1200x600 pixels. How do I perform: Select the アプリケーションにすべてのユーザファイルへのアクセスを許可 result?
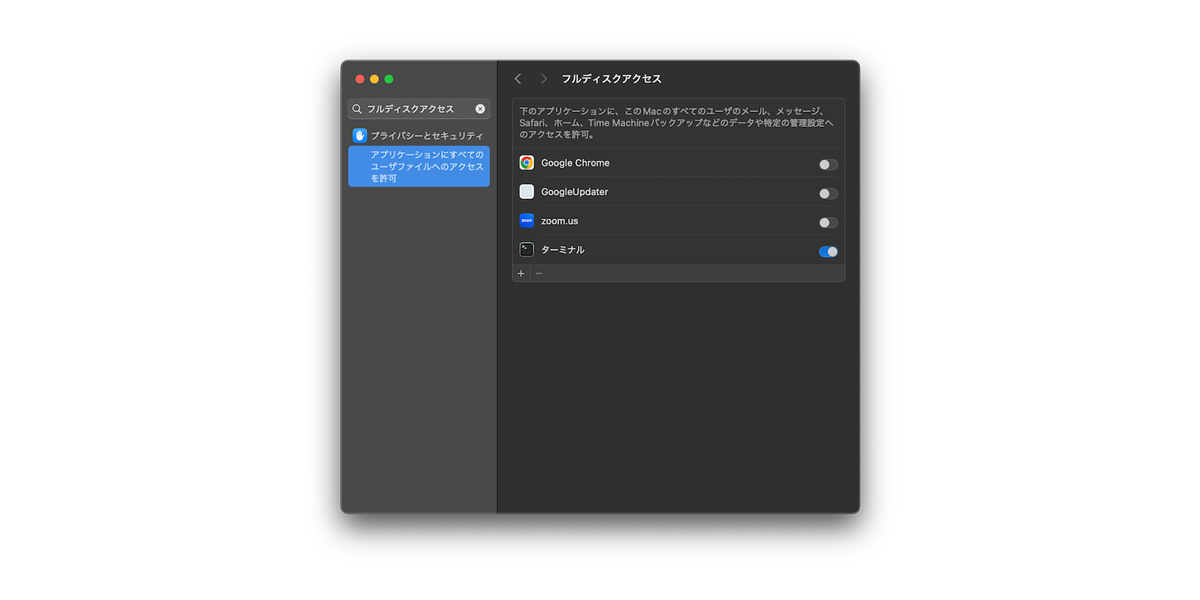(419, 166)
